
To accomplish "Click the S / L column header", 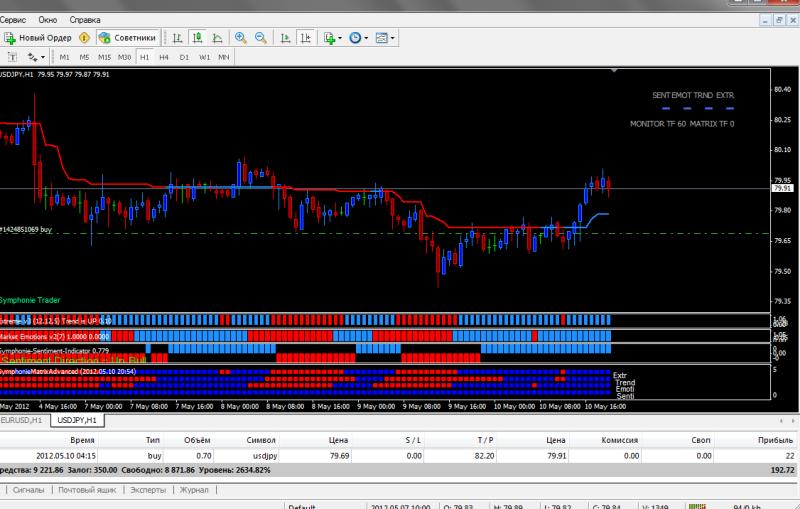I will (x=413, y=440).
